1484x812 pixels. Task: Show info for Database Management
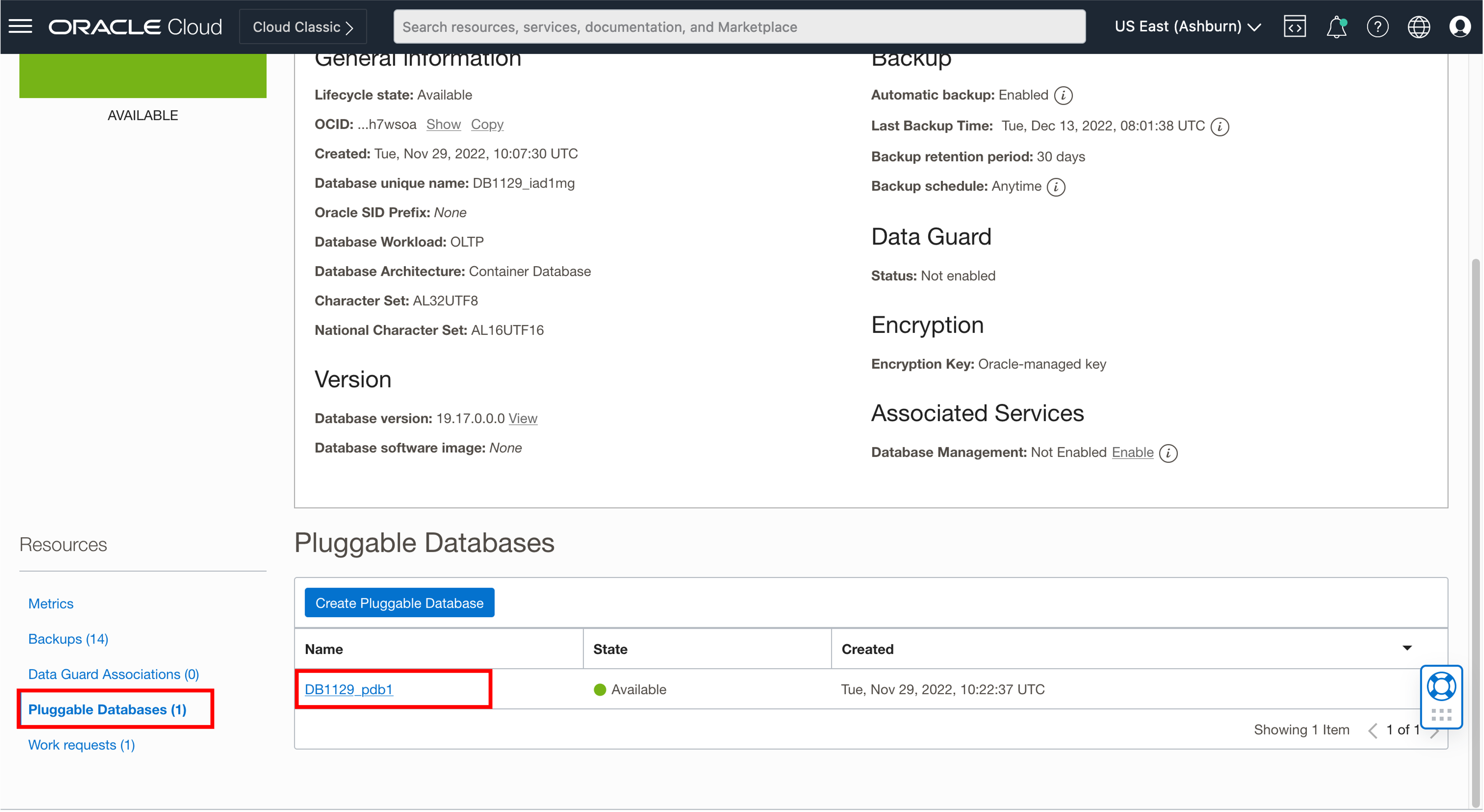1168,453
